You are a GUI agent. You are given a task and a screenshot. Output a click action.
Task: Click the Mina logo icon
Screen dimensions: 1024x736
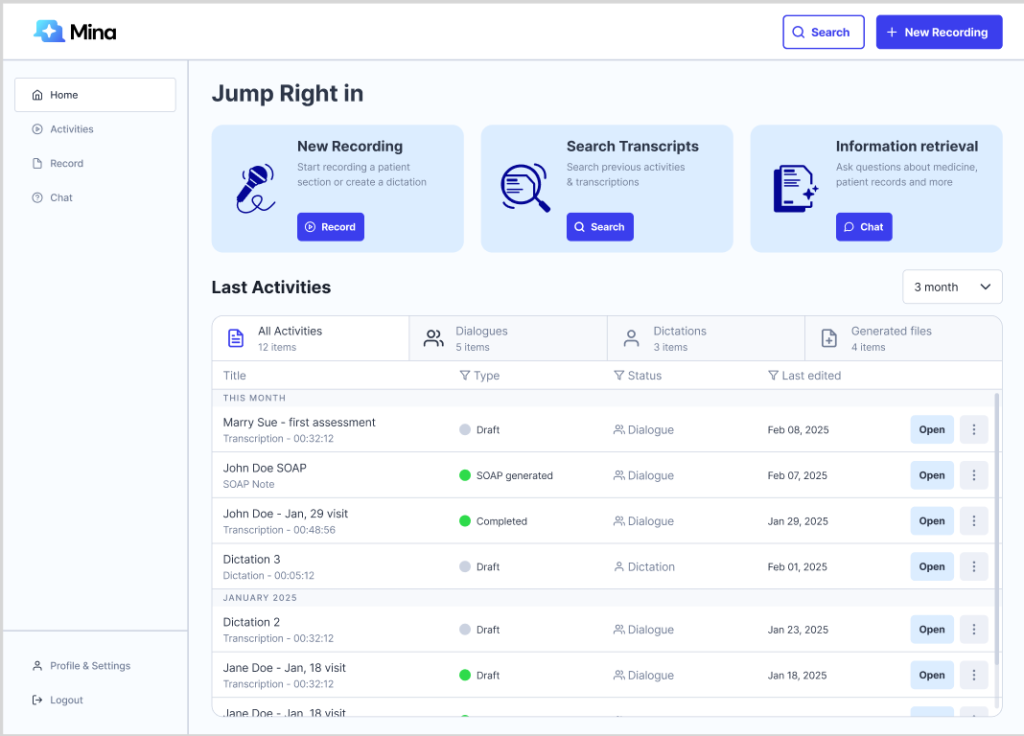(x=49, y=32)
